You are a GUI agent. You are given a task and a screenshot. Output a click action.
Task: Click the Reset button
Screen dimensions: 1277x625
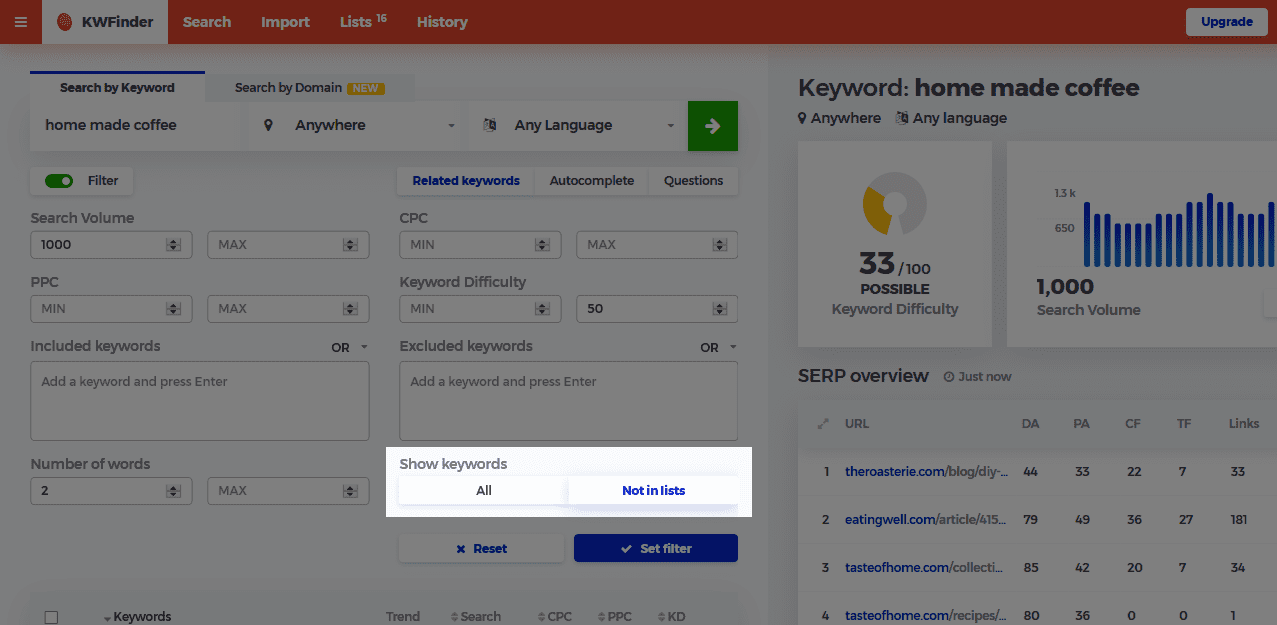[481, 548]
